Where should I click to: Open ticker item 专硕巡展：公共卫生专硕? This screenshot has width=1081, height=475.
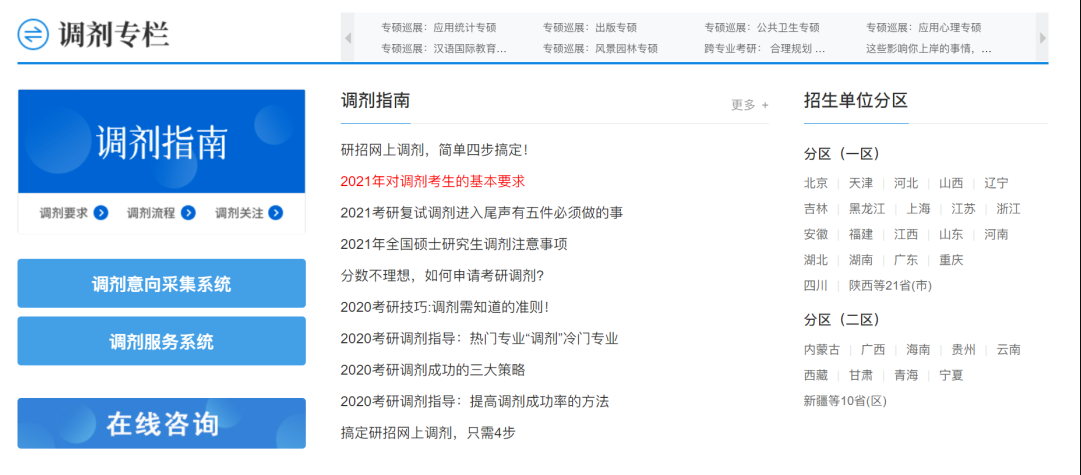[x=761, y=28]
